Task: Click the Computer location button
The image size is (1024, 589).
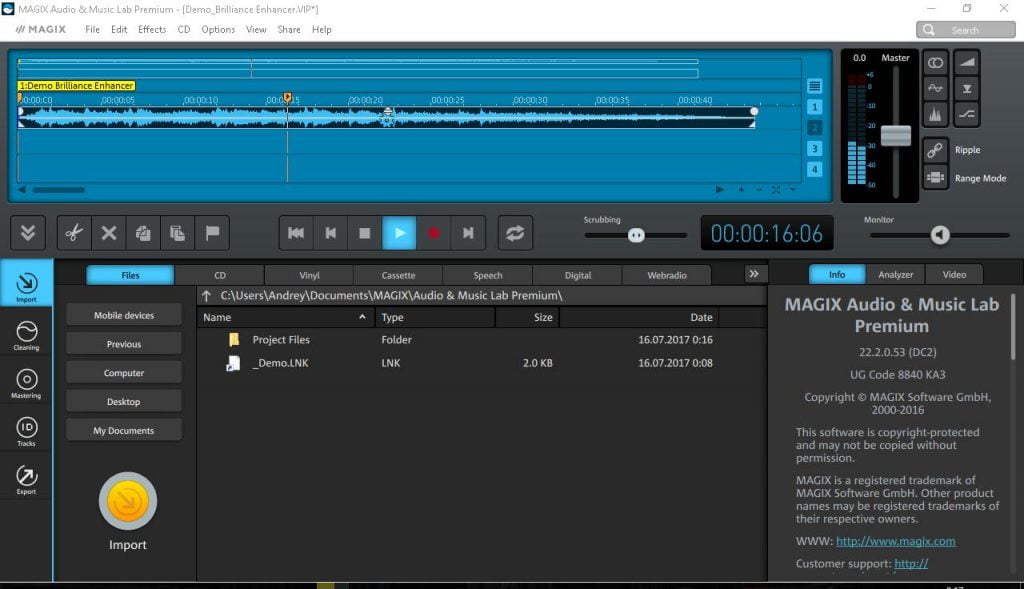Action: tap(124, 372)
